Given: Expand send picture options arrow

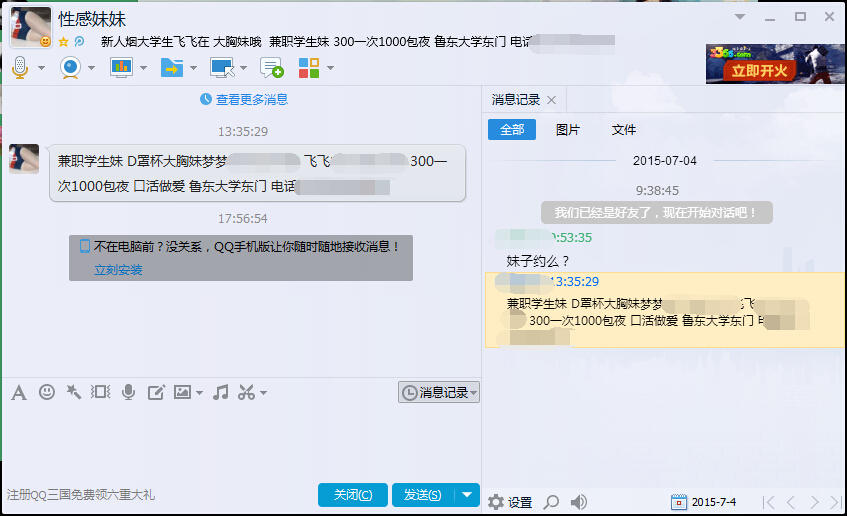Looking at the screenshot, I should pyautogui.click(x=199, y=393).
